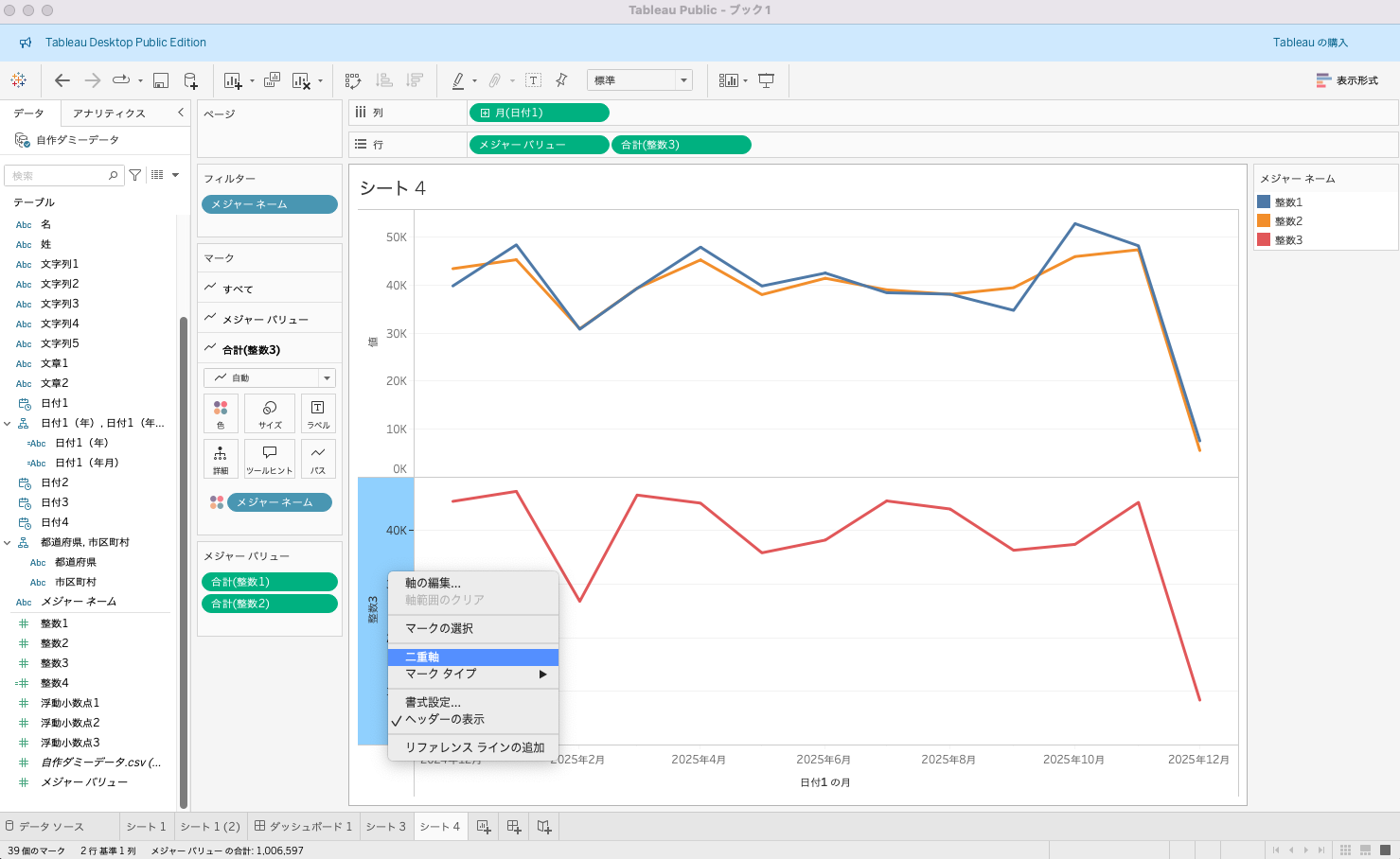Screen dimensions: 1400x859
Task: Open the Size mark card
Action: tap(270, 412)
